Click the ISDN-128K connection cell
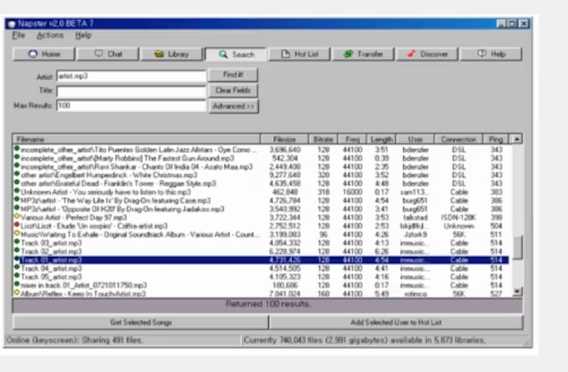 459,217
